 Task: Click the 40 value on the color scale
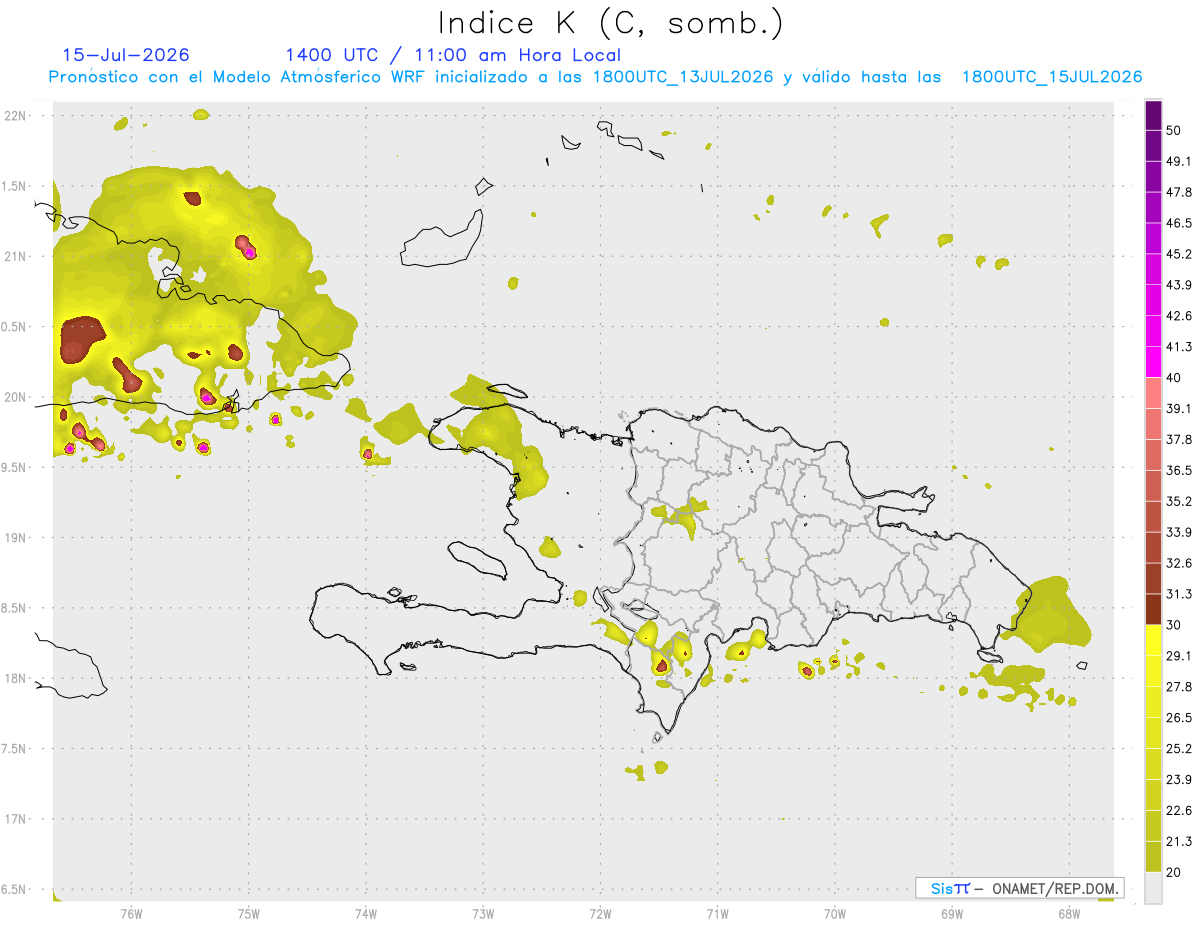[x=1175, y=377]
